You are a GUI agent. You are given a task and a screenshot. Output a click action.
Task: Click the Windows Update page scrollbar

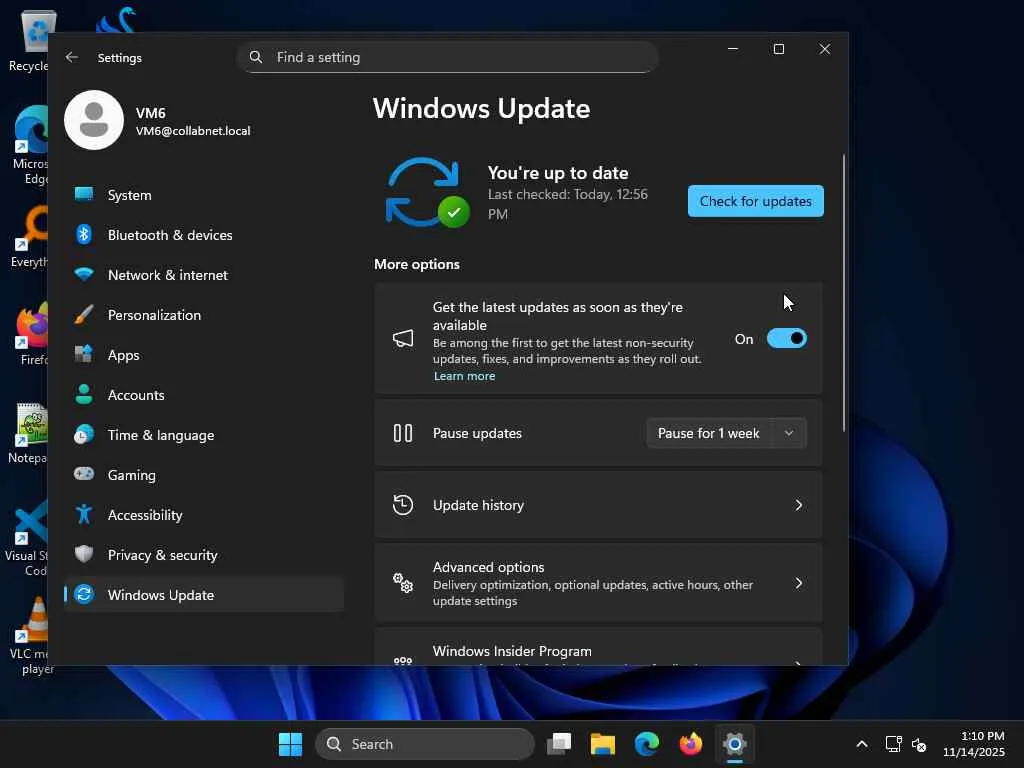(x=844, y=293)
